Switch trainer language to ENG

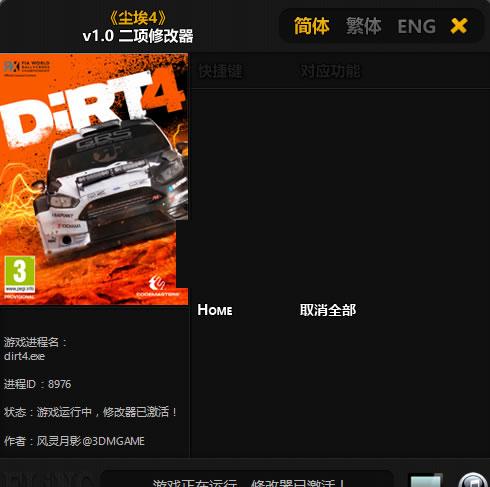[x=417, y=26]
